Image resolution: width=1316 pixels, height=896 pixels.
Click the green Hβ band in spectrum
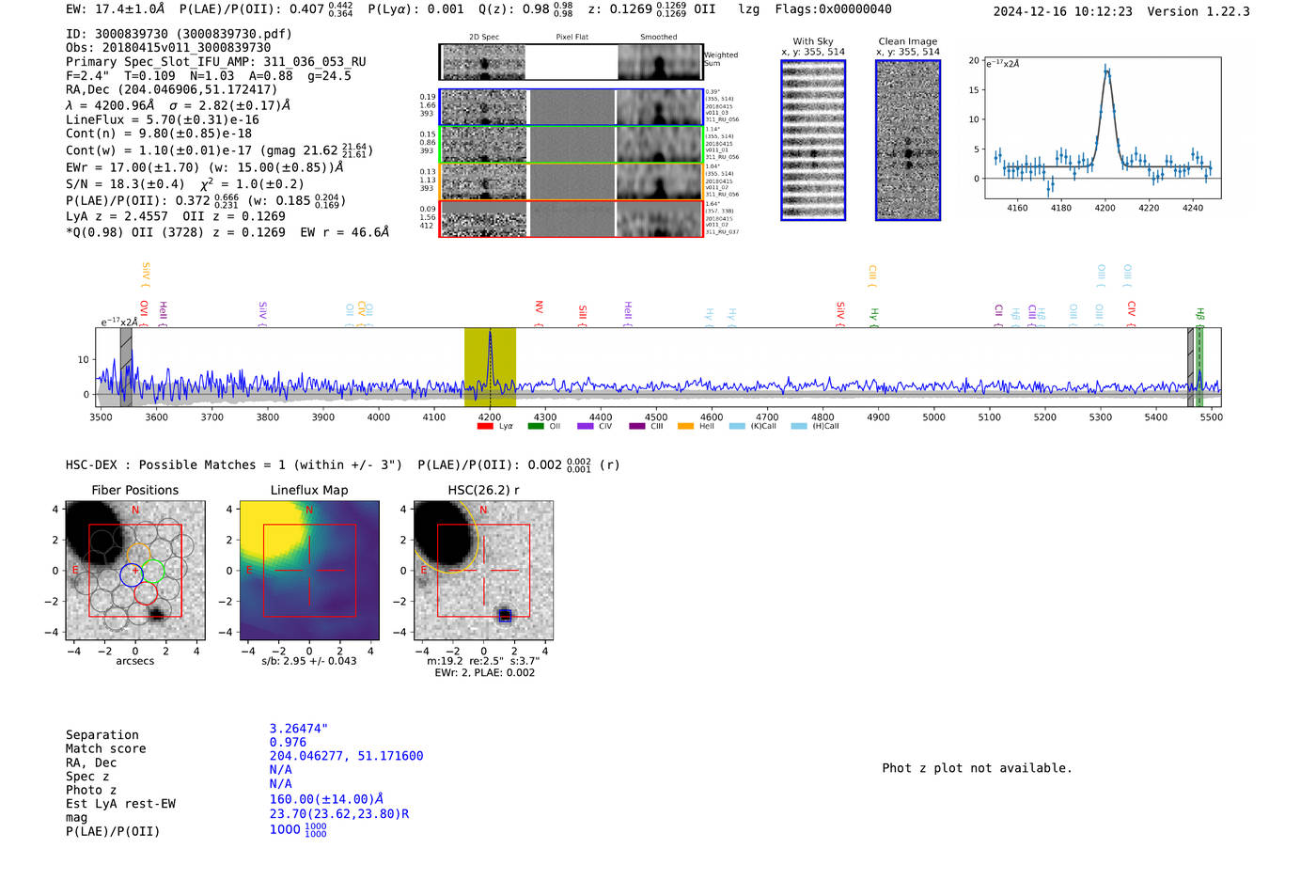click(x=1199, y=367)
